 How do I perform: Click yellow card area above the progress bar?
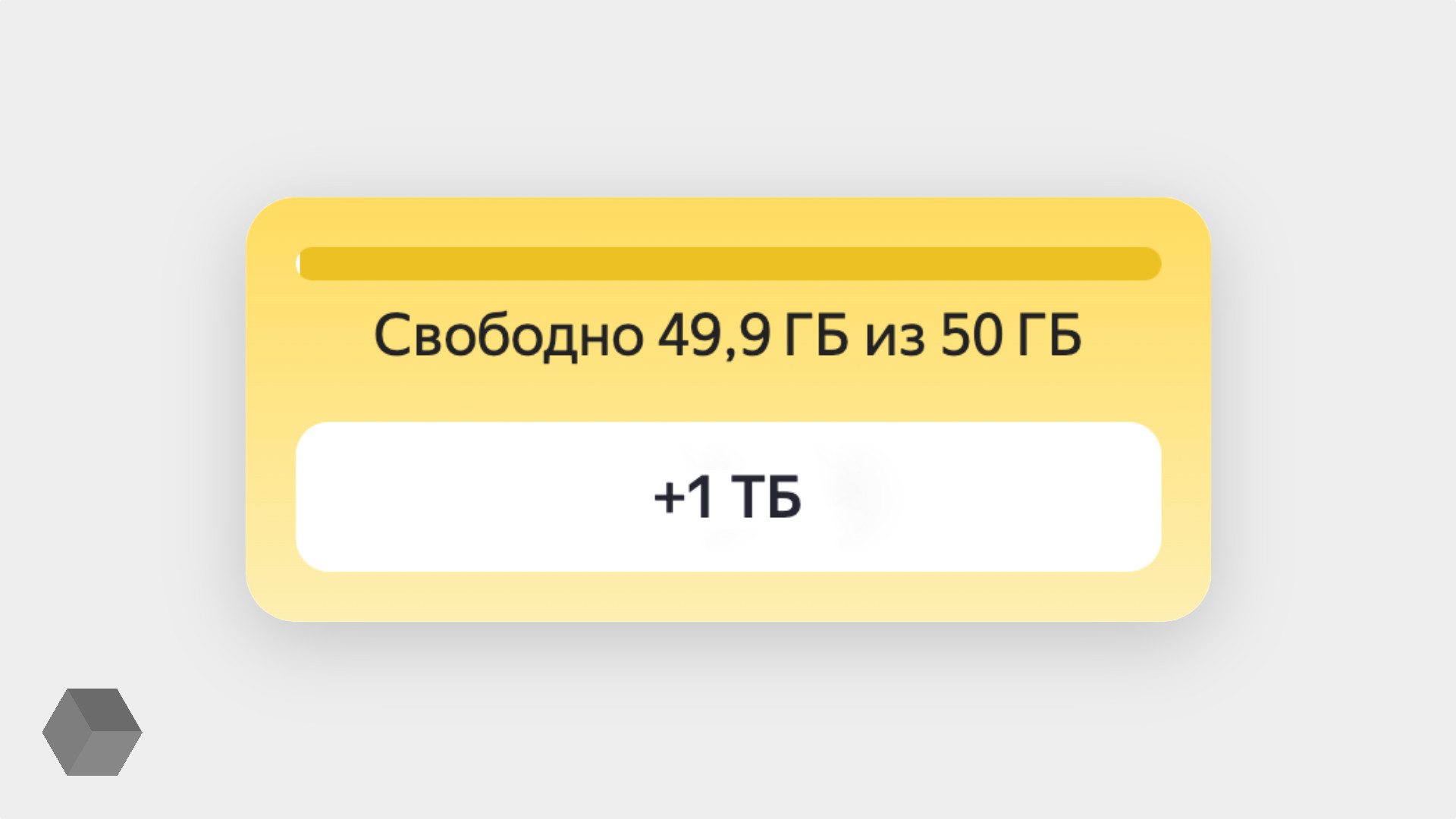pos(728,222)
